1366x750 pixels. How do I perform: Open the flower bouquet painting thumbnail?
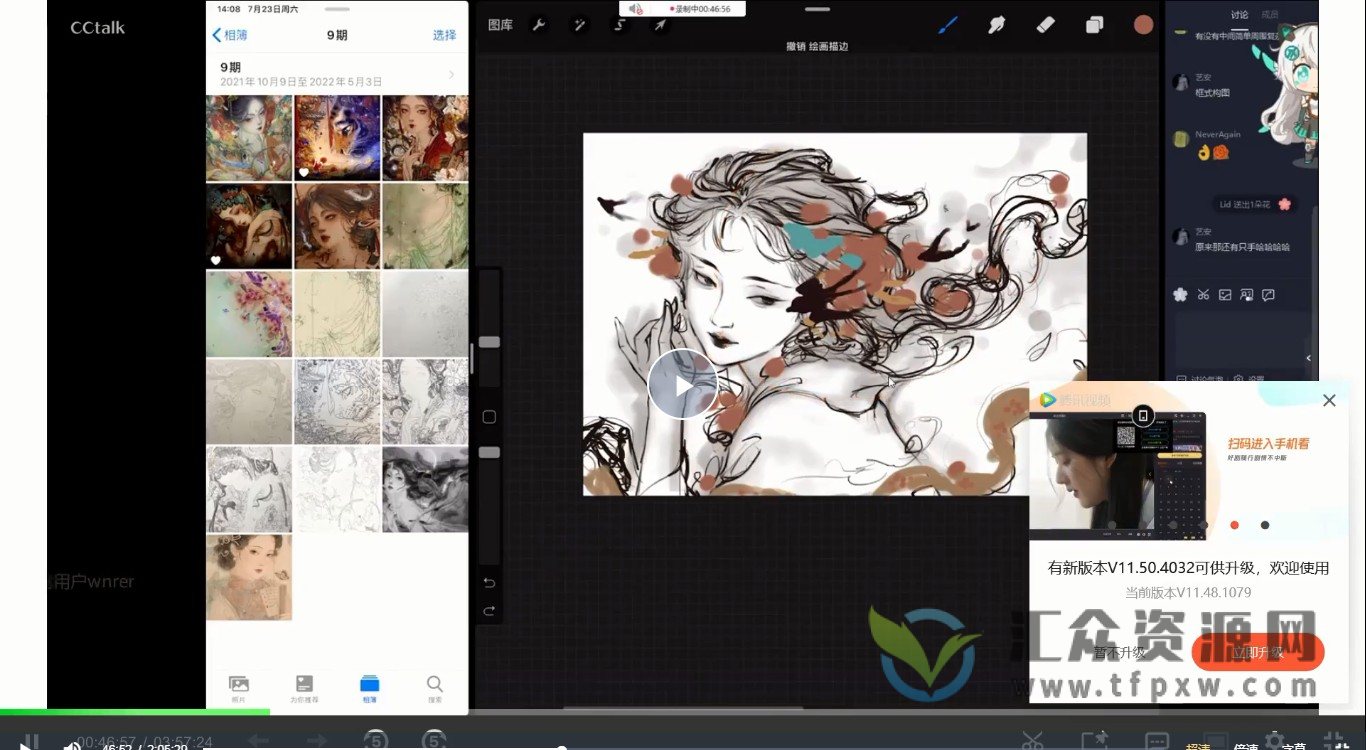(x=249, y=314)
